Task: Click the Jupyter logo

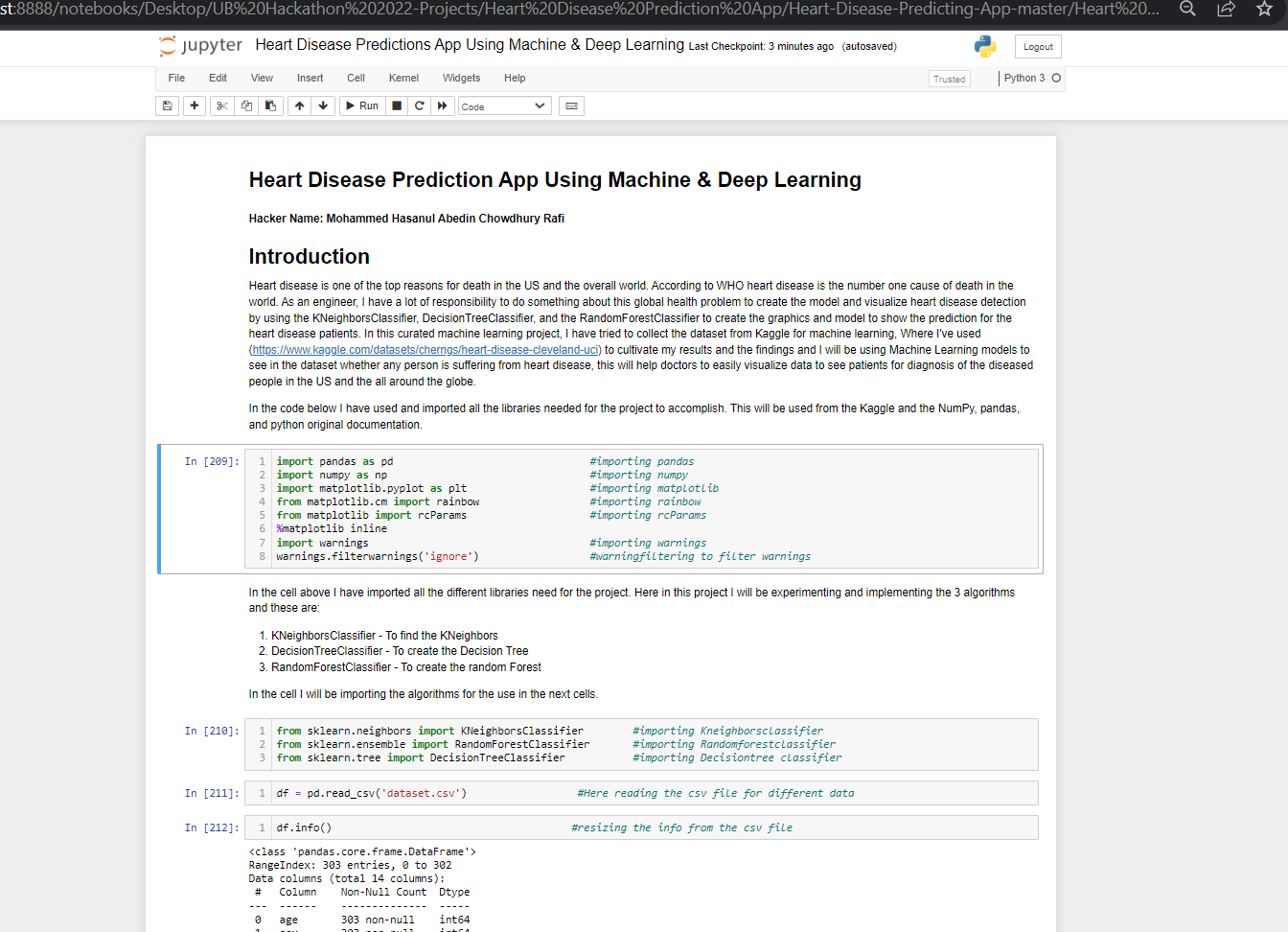Action: click(x=201, y=46)
